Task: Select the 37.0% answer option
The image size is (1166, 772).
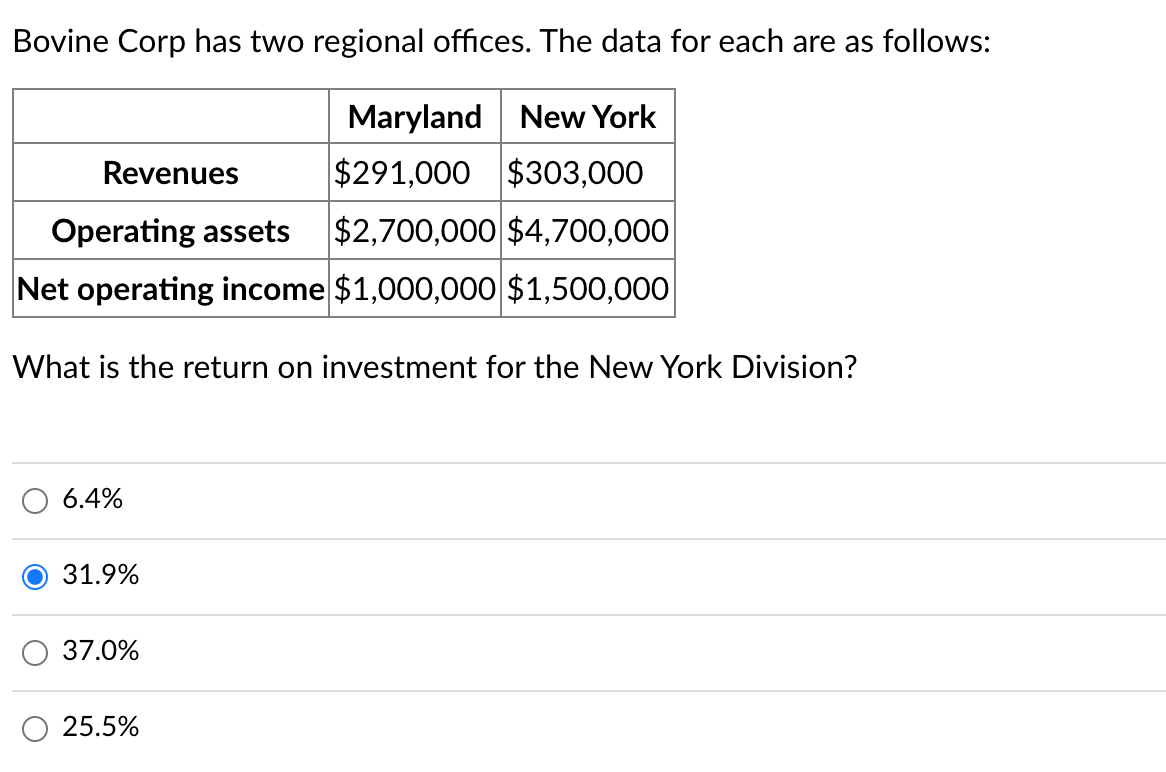Action: tap(35, 652)
